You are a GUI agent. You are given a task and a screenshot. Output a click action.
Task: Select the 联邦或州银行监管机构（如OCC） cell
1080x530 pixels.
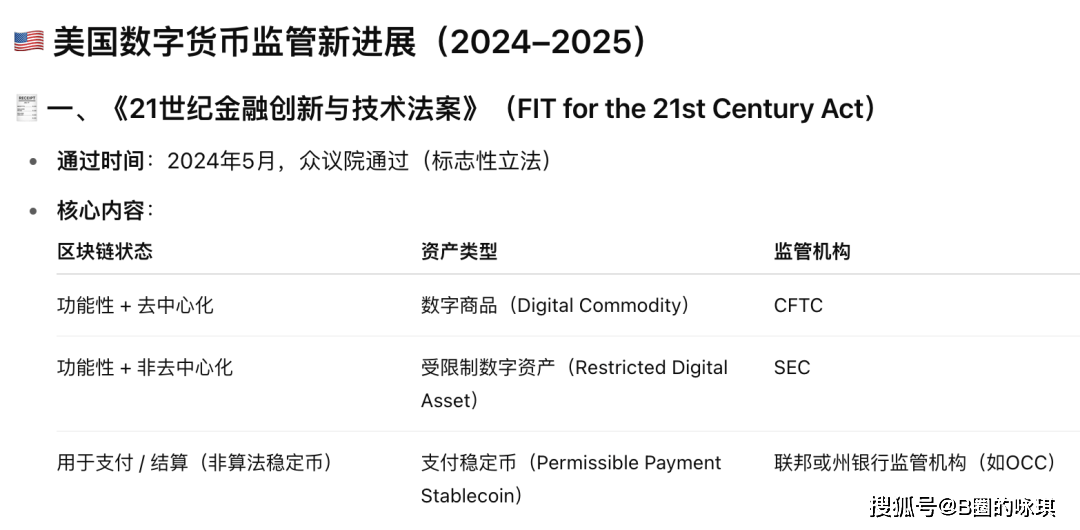[915, 462]
